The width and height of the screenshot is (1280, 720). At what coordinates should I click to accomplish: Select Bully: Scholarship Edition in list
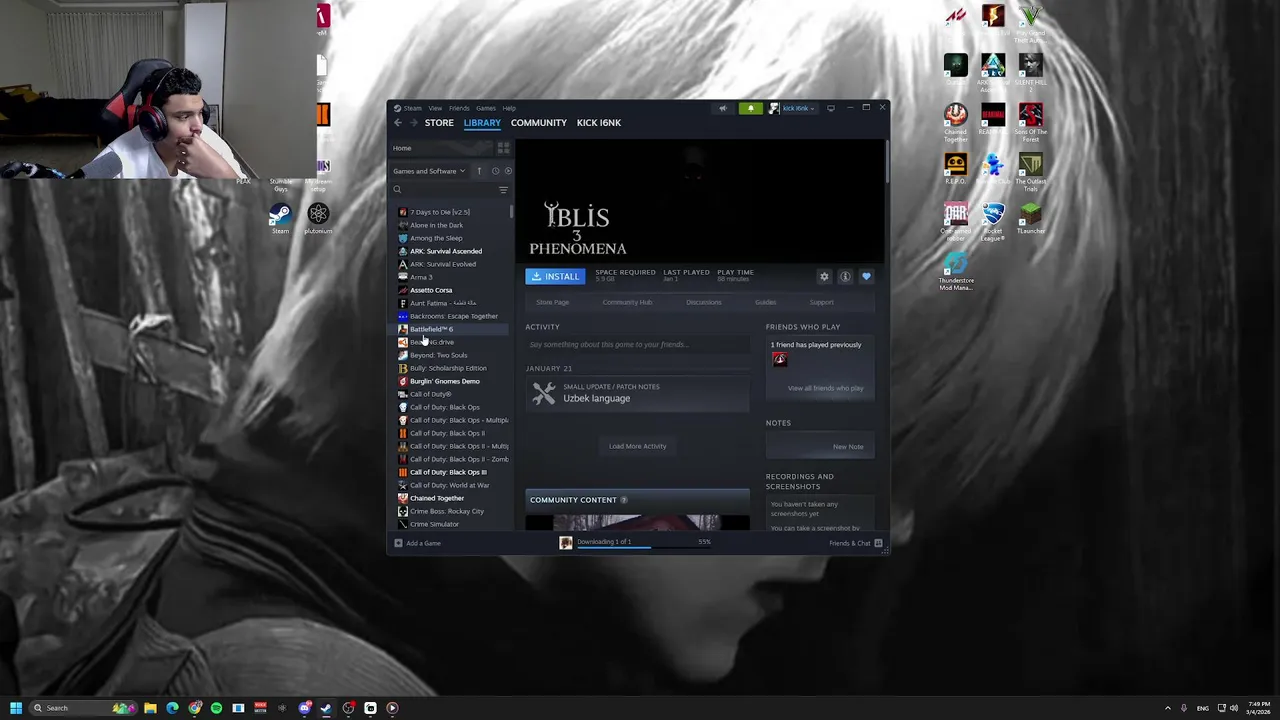(x=448, y=369)
